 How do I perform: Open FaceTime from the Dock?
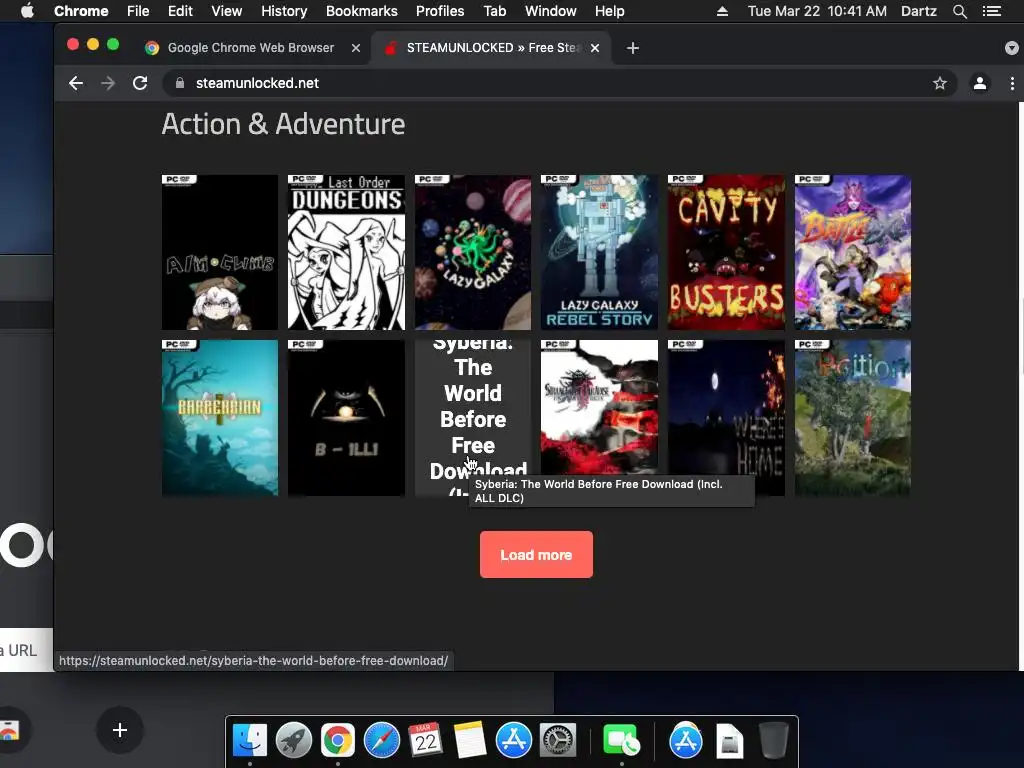click(x=621, y=741)
